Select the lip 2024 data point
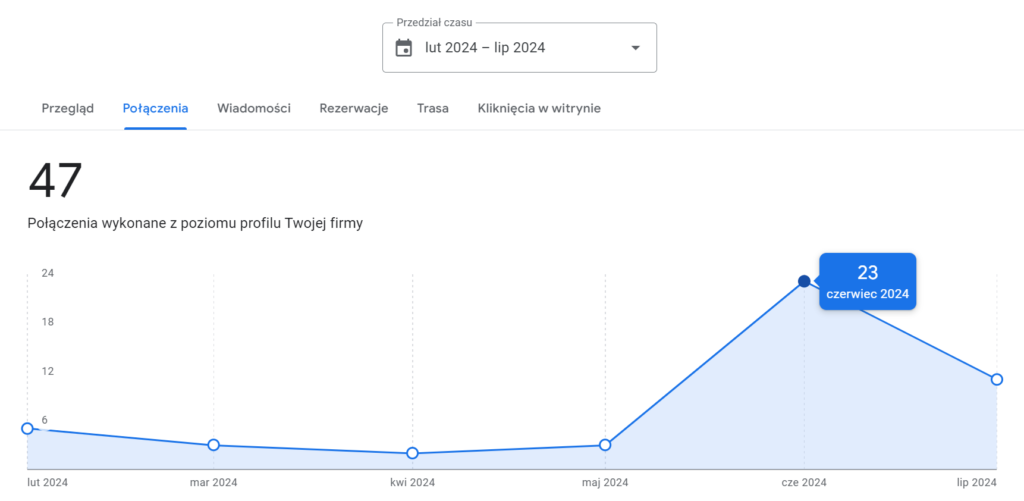This screenshot has width=1024, height=501. point(997,379)
